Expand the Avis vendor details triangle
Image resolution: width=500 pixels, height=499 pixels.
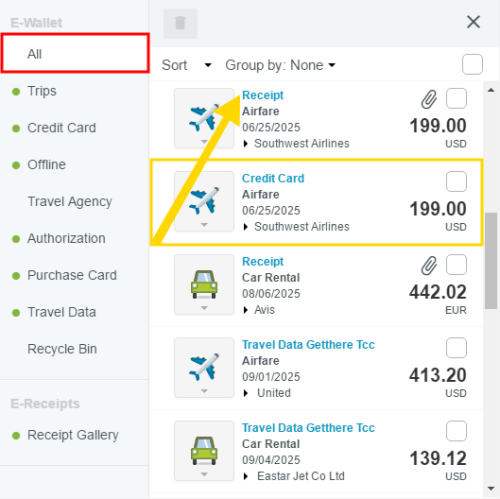point(246,310)
